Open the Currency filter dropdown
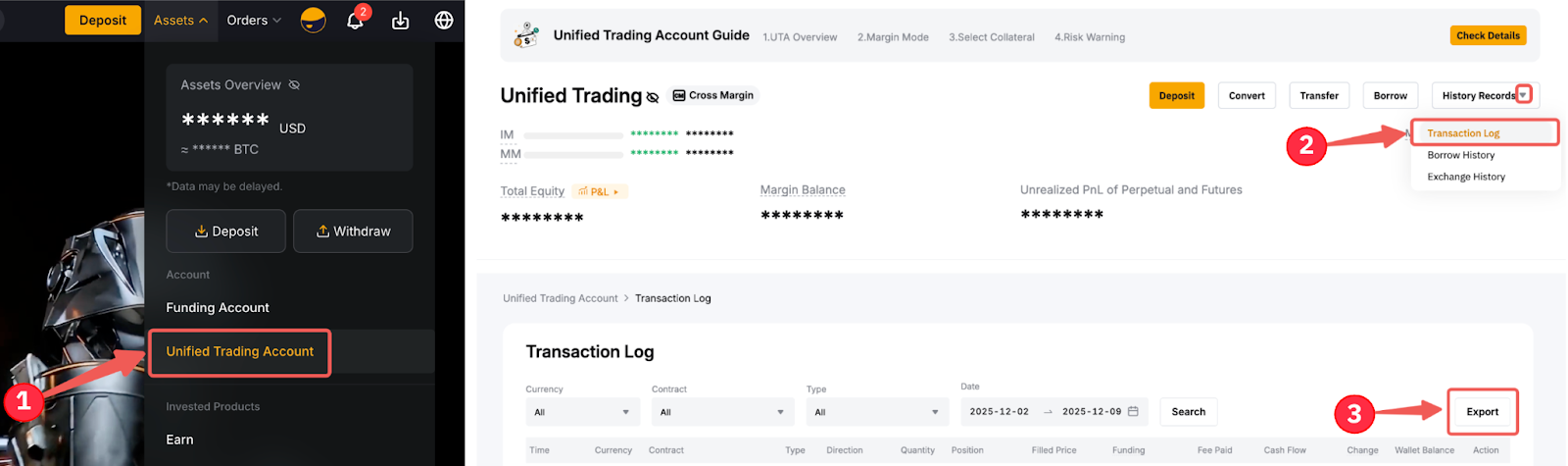Screen dimensions: 1568x466 (582, 412)
